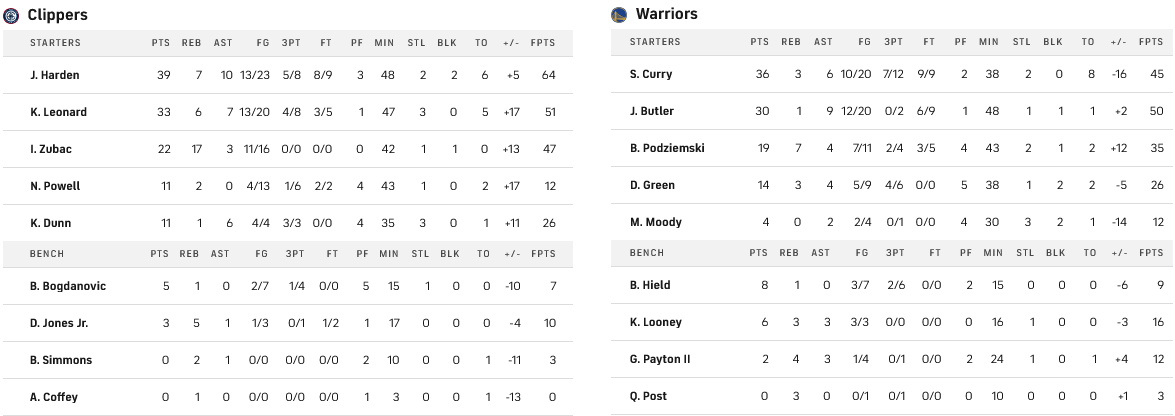Screen dimensions: 1175x416
Task: Click the Warriors team logo icon
Action: (619, 14)
